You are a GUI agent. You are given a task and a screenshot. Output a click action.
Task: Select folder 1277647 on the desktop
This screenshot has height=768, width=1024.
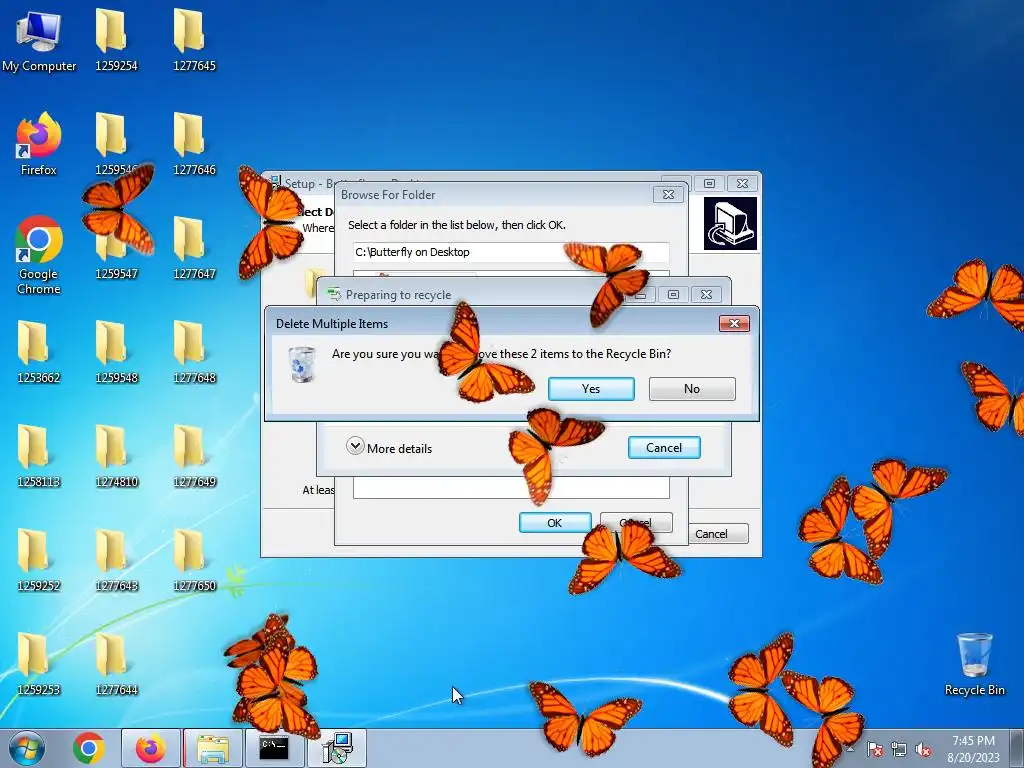(x=194, y=248)
